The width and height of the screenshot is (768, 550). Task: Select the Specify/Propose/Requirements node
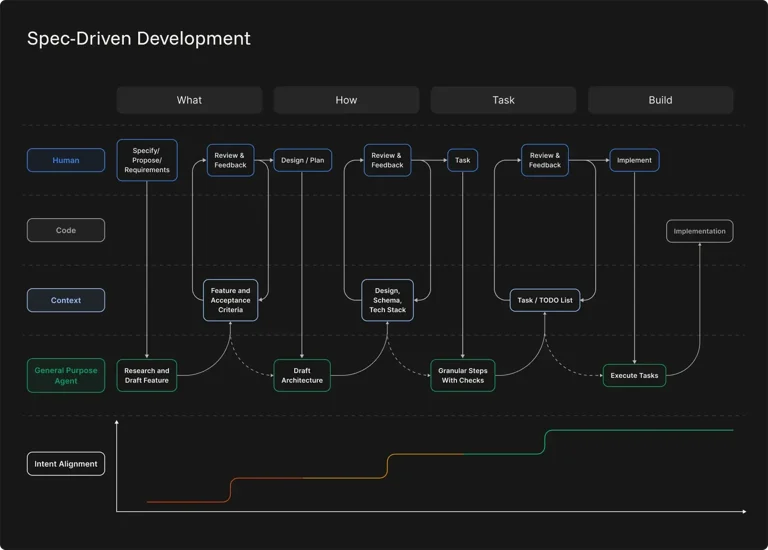(147, 160)
